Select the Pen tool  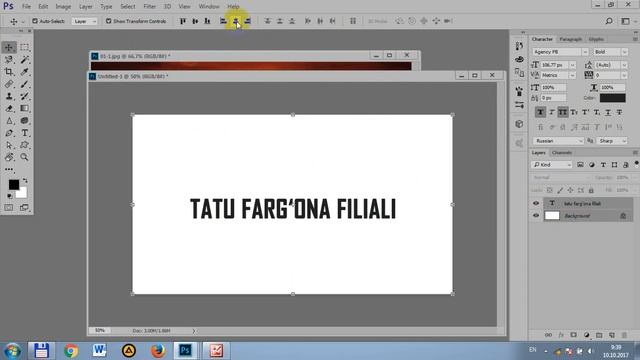tap(9, 133)
